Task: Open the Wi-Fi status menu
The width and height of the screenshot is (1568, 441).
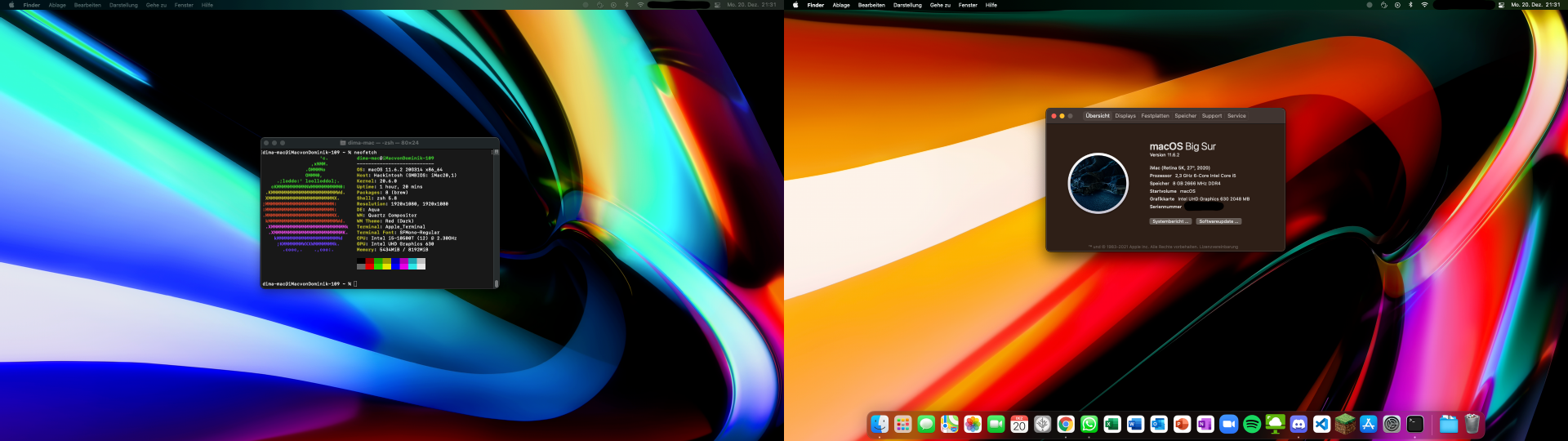Action: pyautogui.click(x=1424, y=5)
